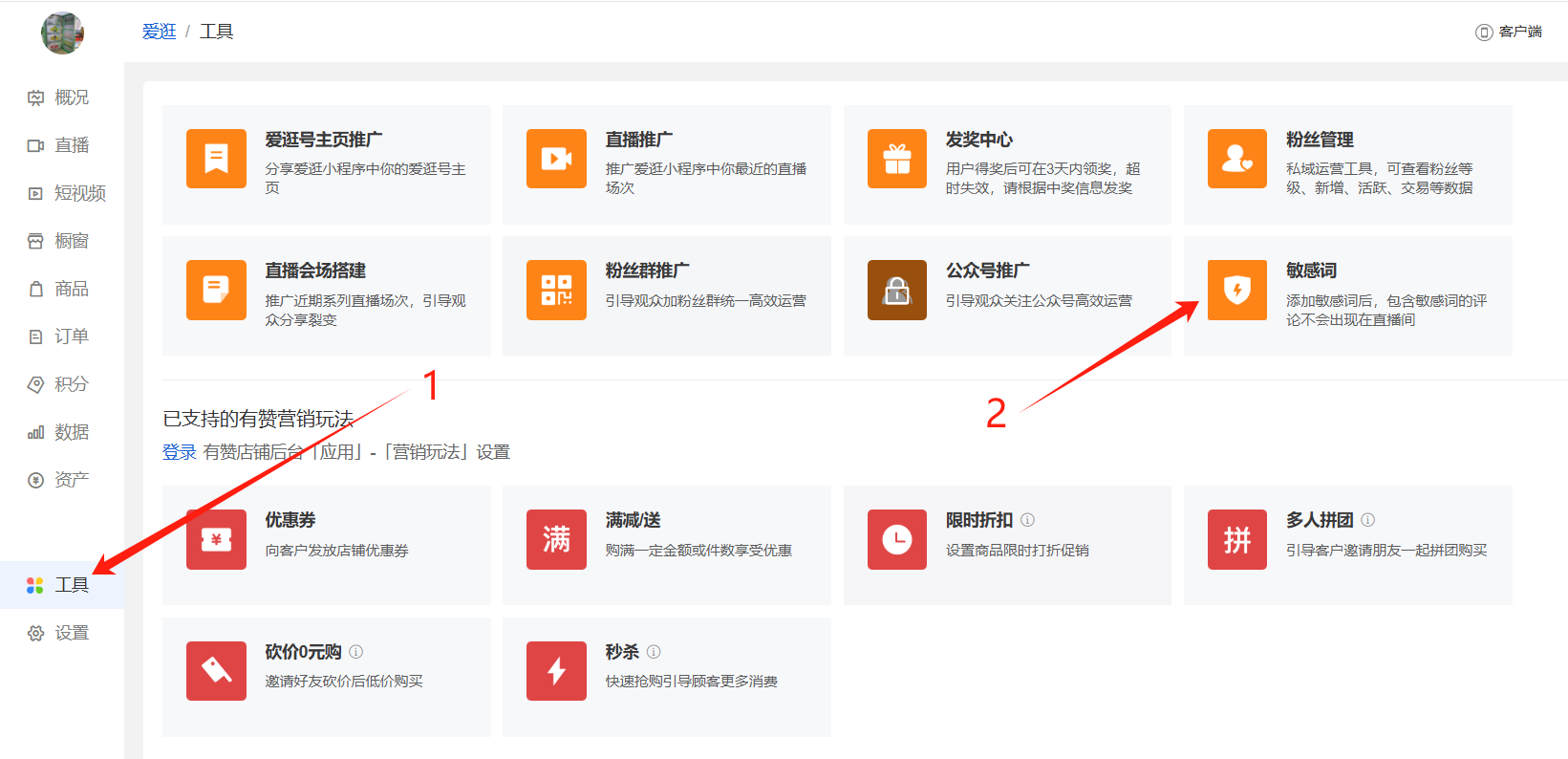The width and height of the screenshot is (1568, 759).
Task: Select 积分 in the sidebar
Action: pyautogui.click(x=72, y=384)
